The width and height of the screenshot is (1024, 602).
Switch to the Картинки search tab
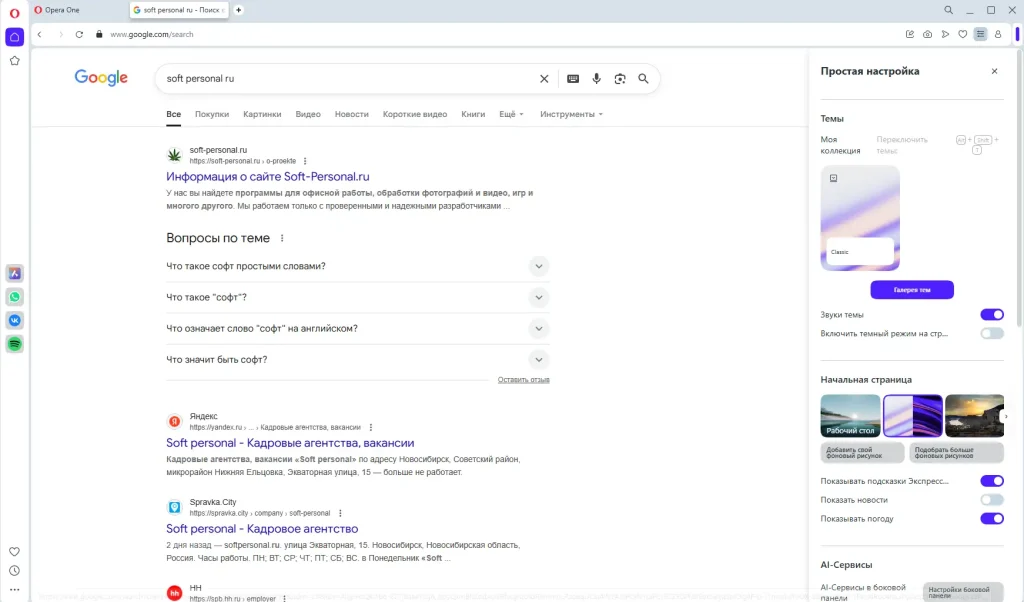(262, 114)
